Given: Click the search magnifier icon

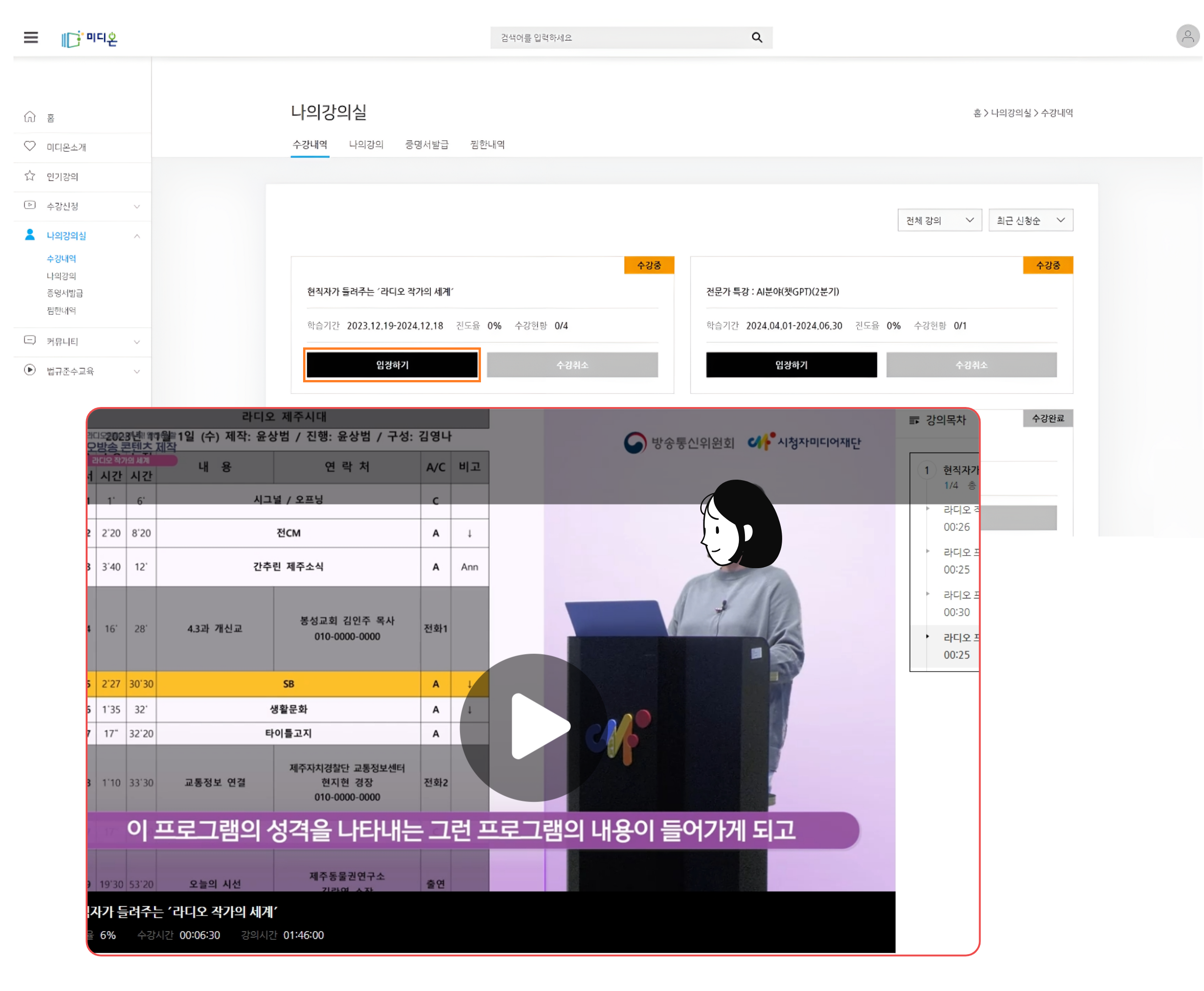Looking at the screenshot, I should tap(757, 38).
